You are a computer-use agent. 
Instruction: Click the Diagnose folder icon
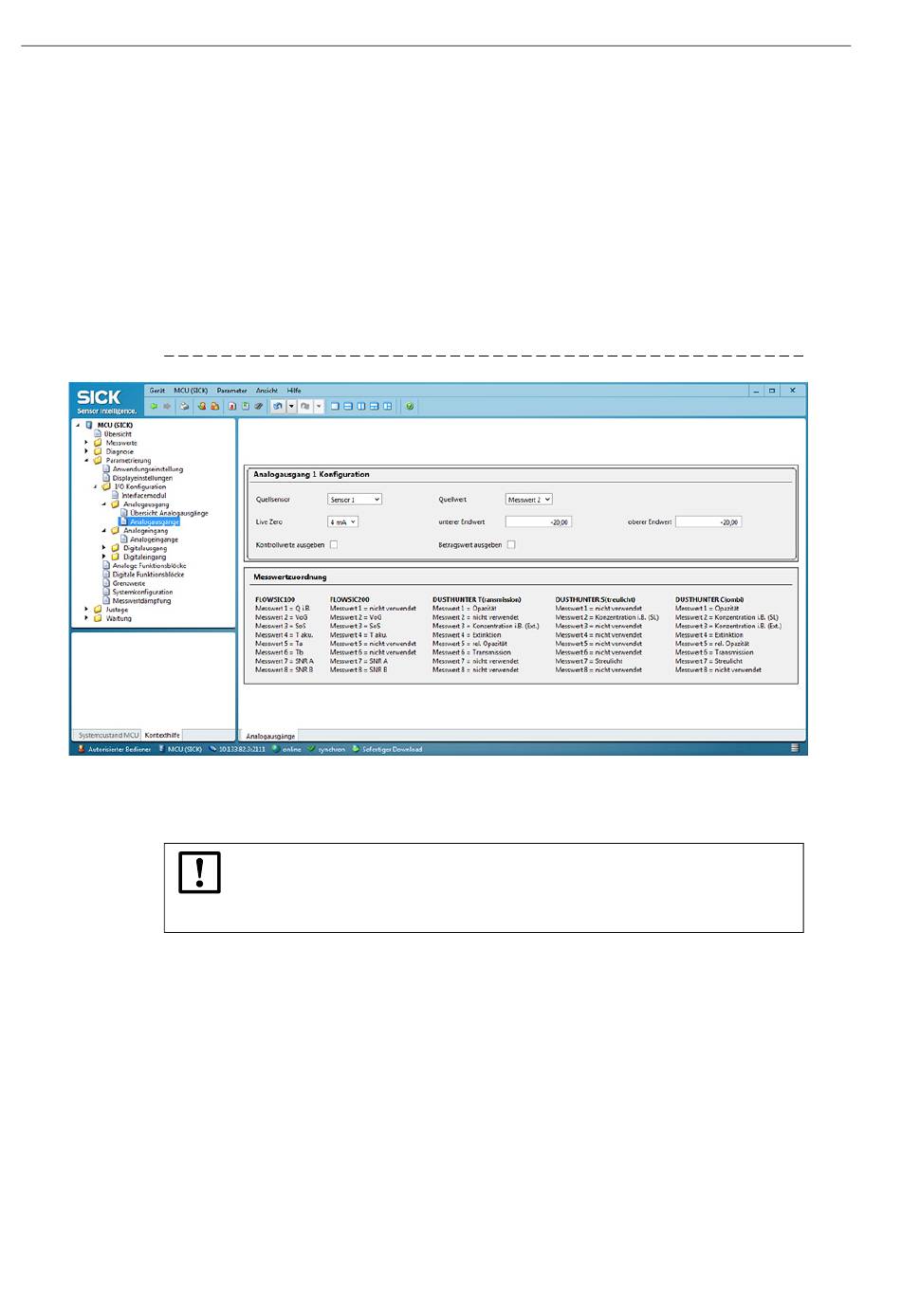[x=98, y=451]
